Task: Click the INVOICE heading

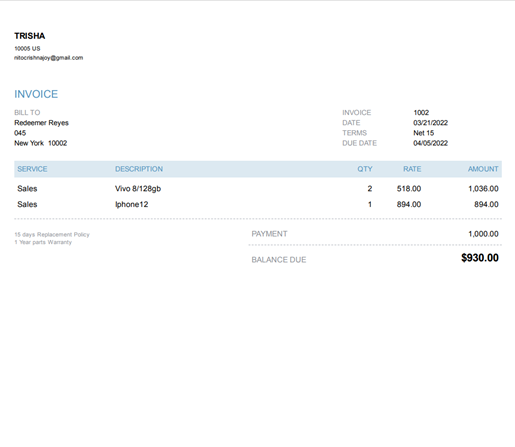Action: coord(36,94)
